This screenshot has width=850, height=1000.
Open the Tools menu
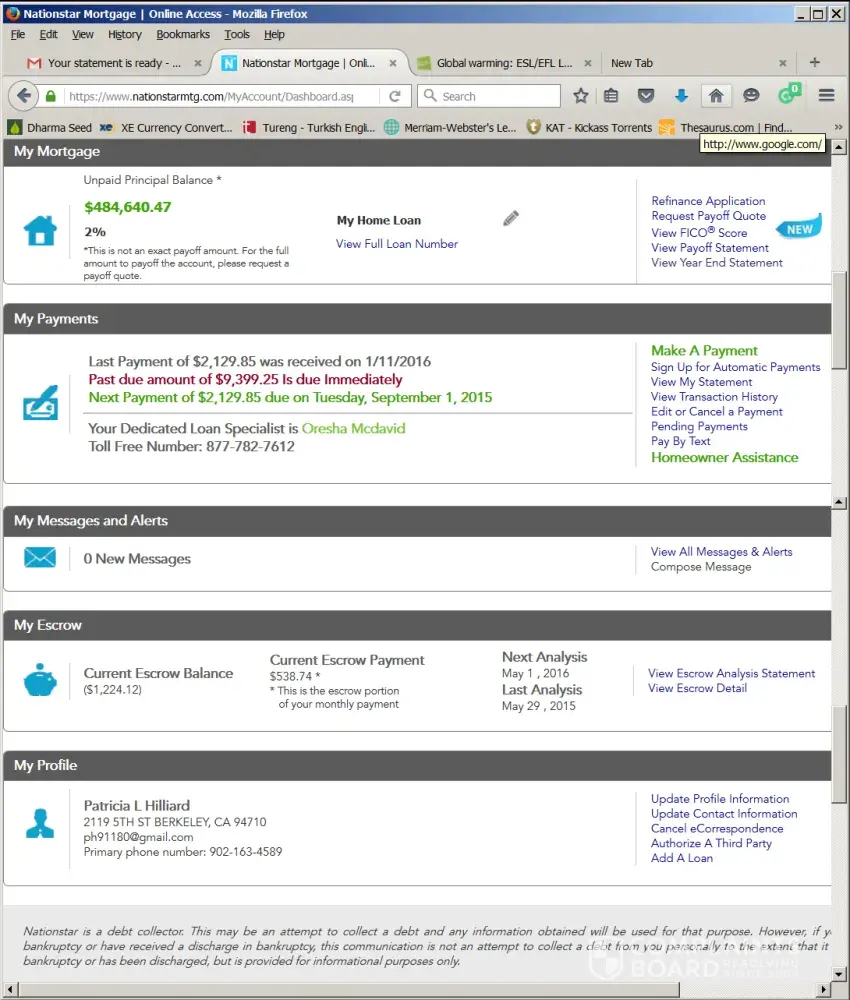point(237,34)
